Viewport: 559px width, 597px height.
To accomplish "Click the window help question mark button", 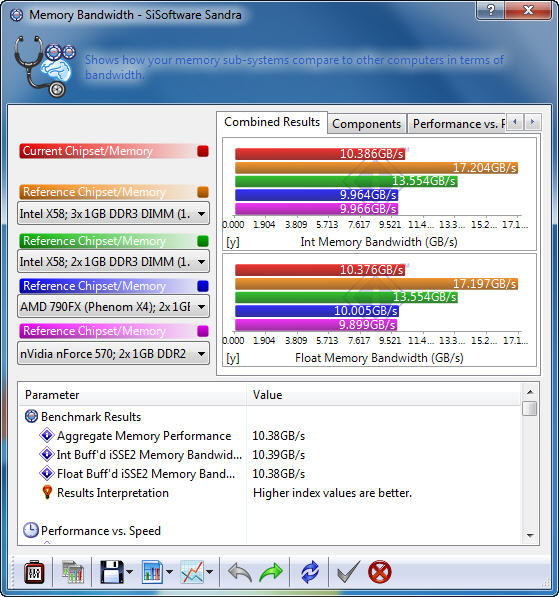I will 490,10.
